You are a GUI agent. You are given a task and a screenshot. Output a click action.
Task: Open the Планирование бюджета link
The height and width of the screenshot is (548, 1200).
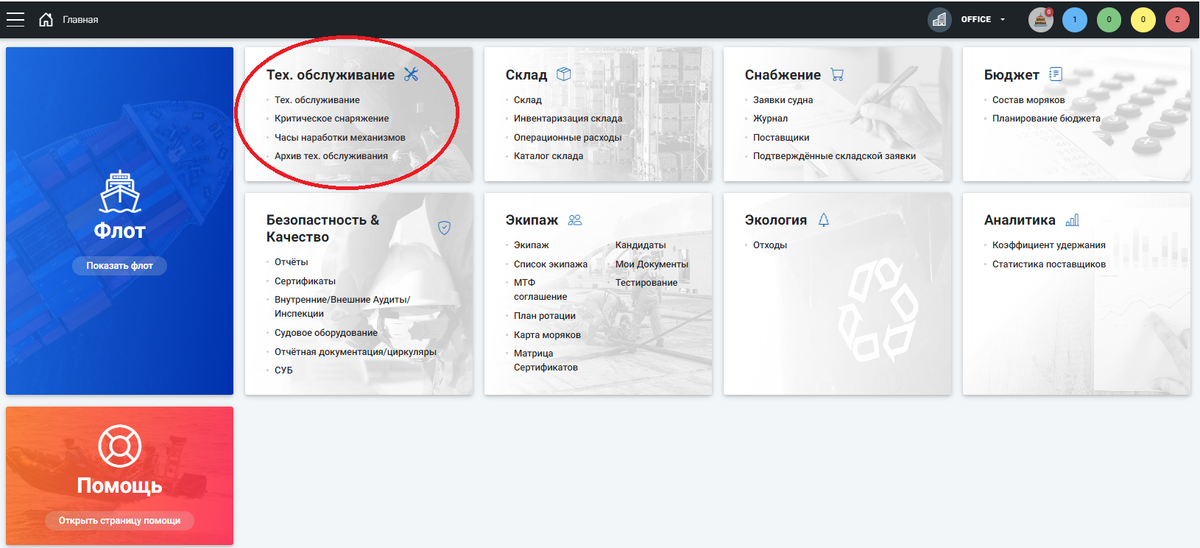[x=1046, y=118]
